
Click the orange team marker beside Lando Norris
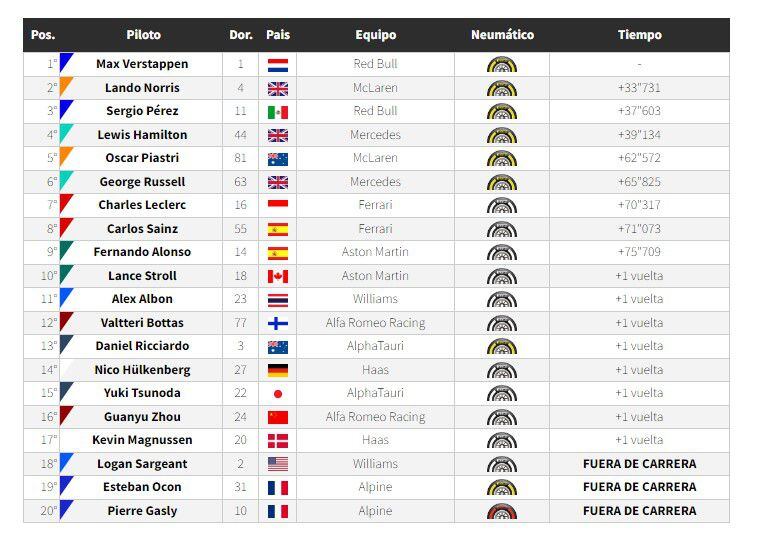click(x=66, y=86)
